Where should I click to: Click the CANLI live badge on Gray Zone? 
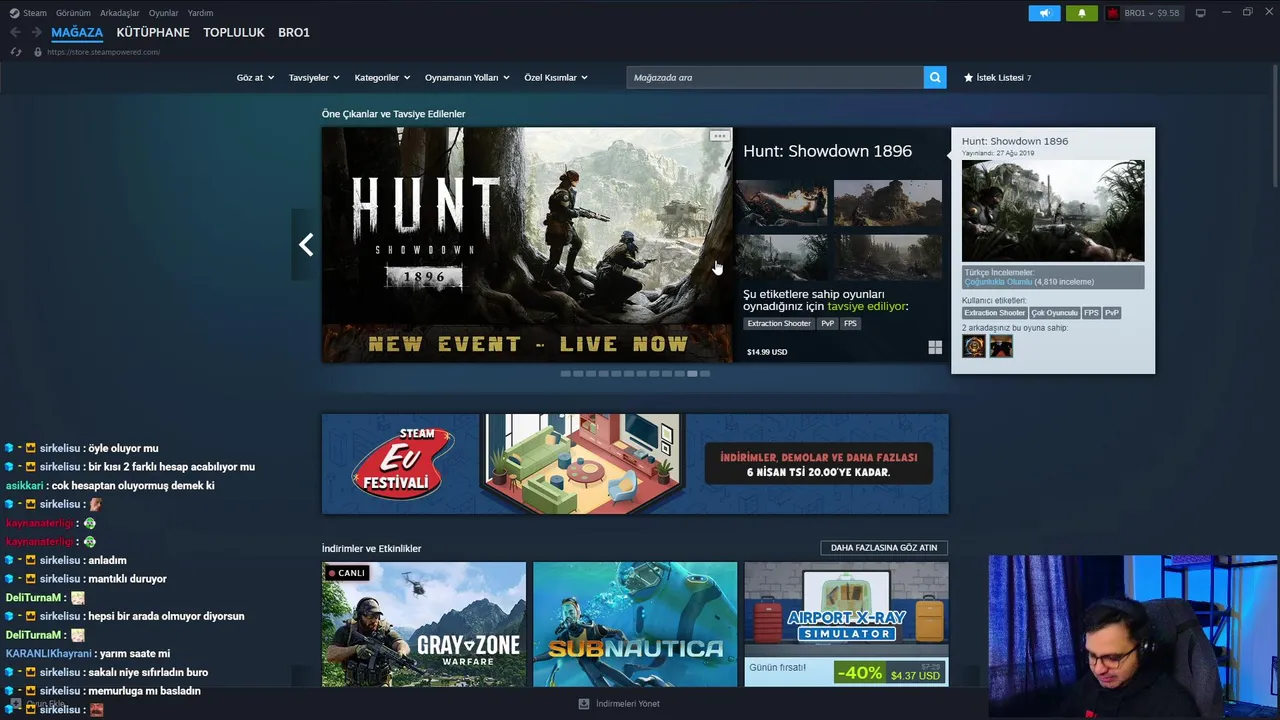[347, 573]
